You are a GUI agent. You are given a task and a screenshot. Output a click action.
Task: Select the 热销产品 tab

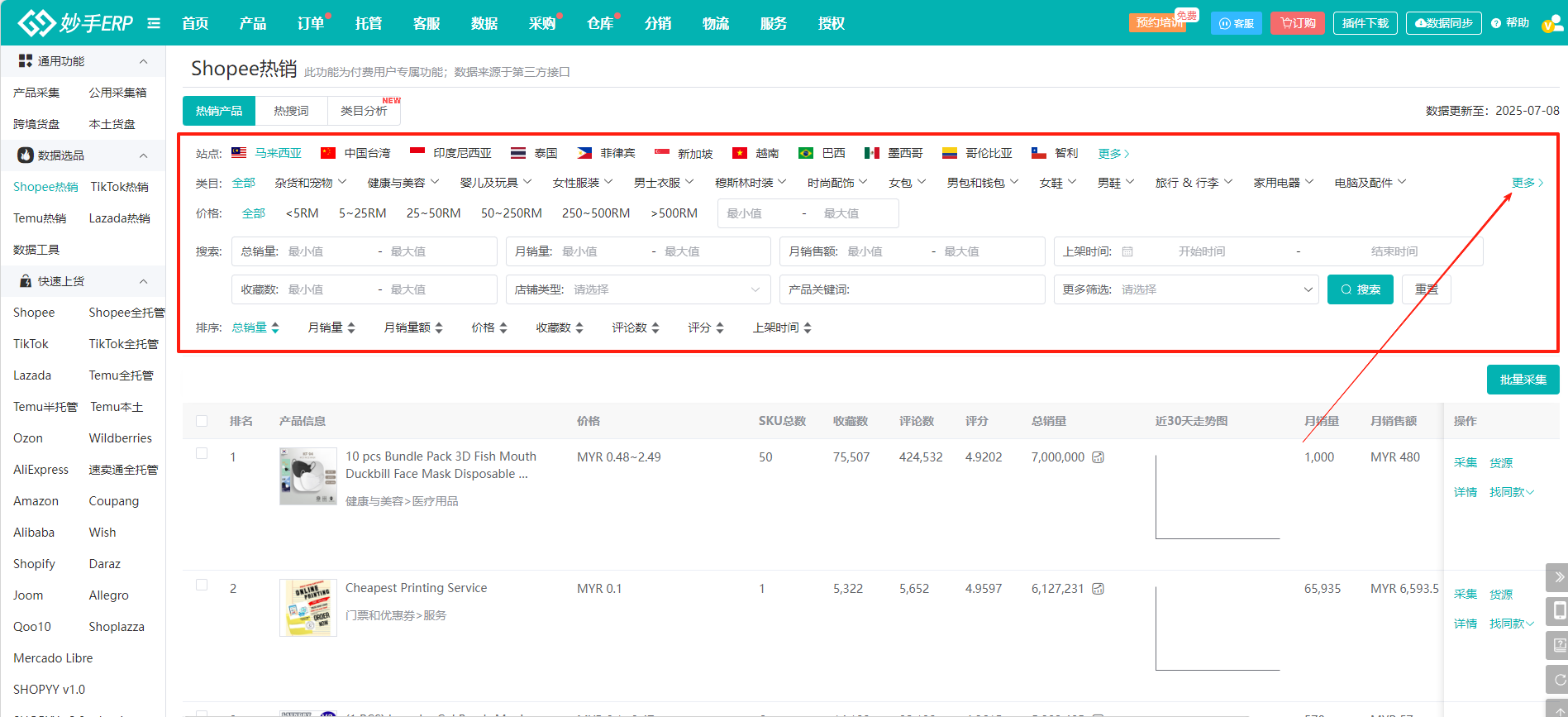219,111
